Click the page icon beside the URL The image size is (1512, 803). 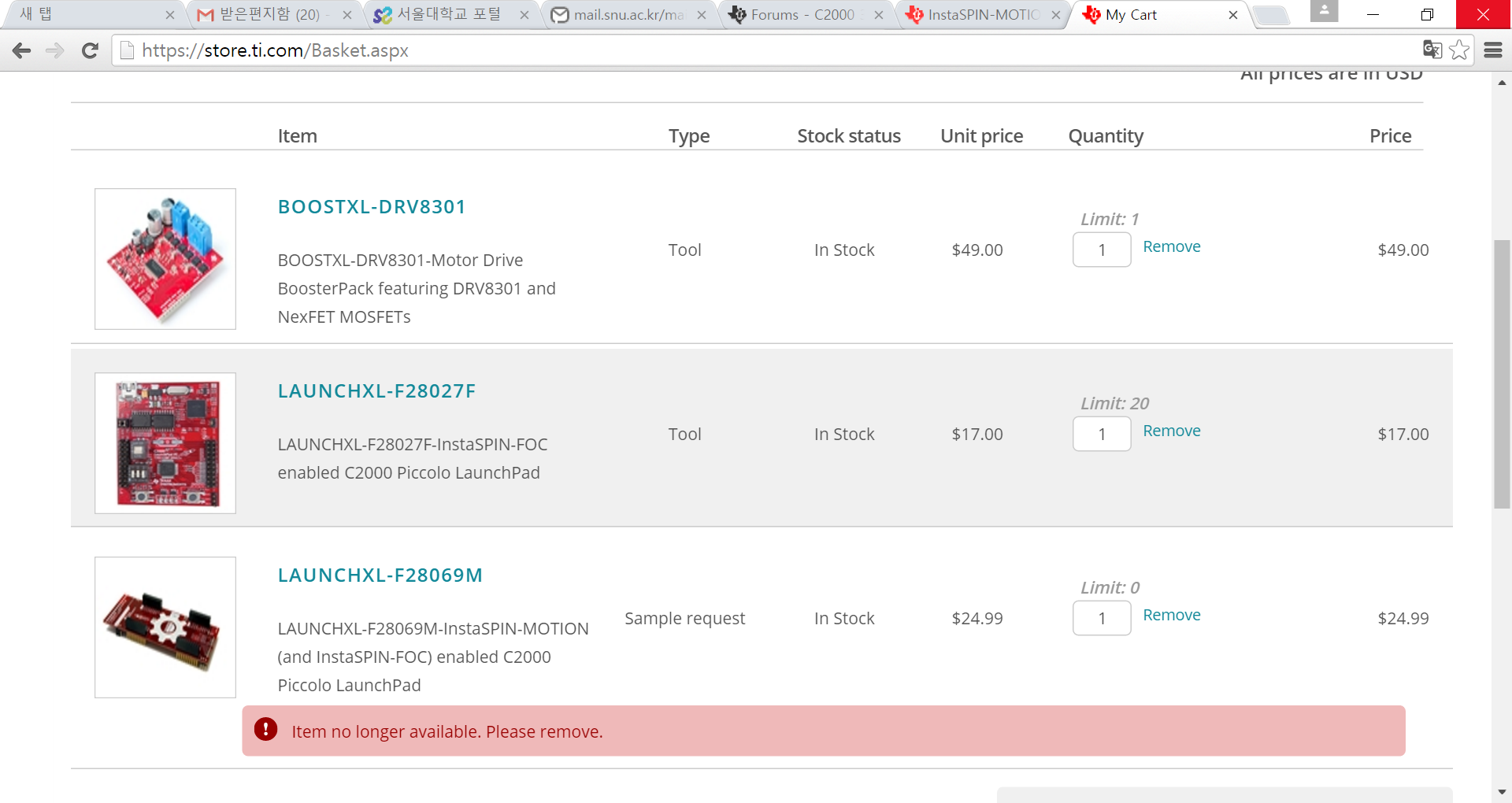tap(127, 50)
